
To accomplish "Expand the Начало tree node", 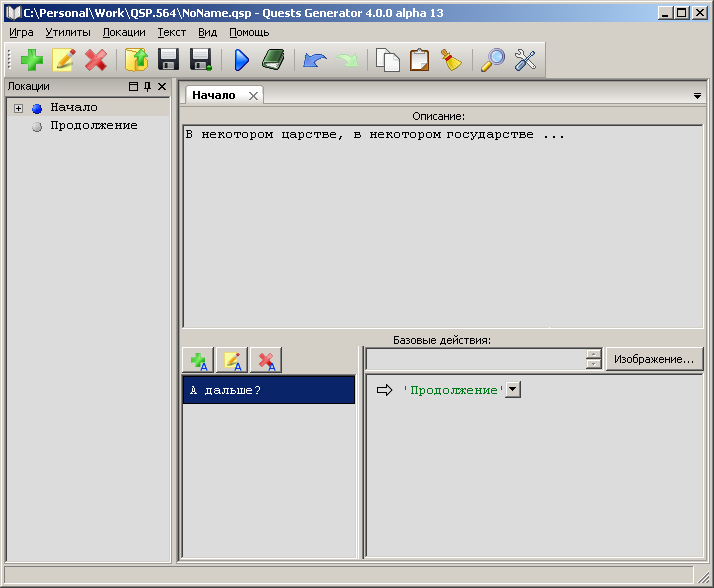I will pos(18,108).
